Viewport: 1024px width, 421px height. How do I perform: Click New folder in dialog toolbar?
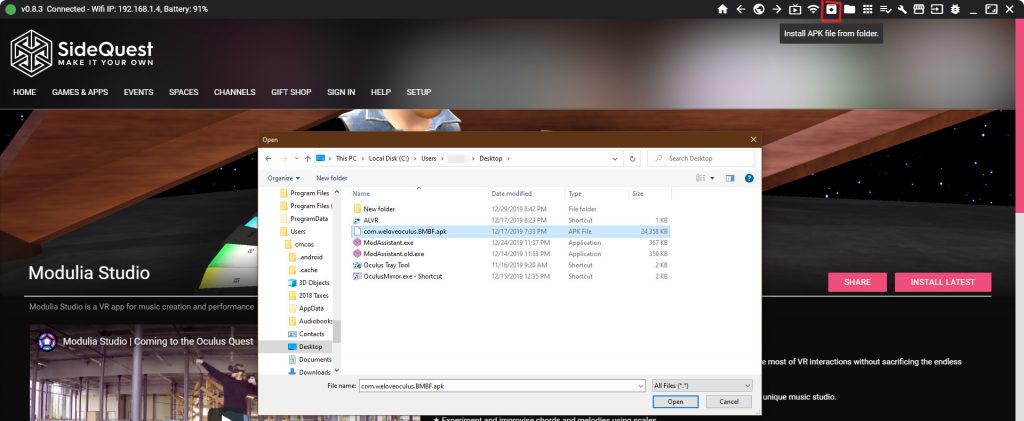332,178
